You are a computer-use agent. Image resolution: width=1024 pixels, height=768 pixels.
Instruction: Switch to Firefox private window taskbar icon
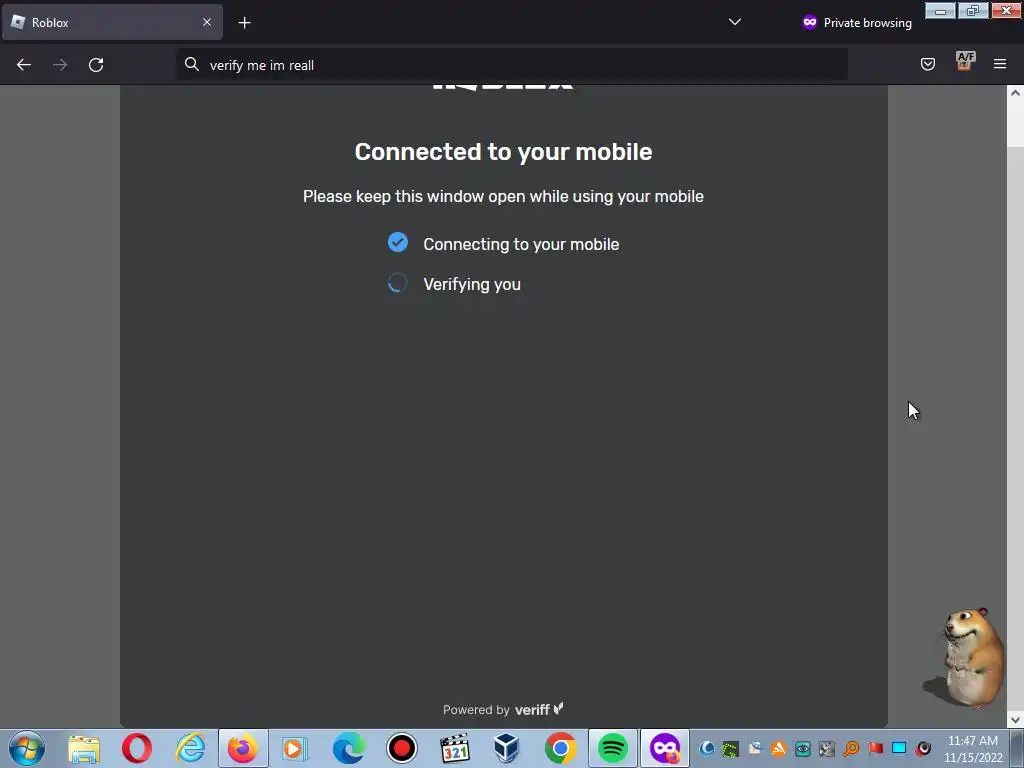pos(665,748)
